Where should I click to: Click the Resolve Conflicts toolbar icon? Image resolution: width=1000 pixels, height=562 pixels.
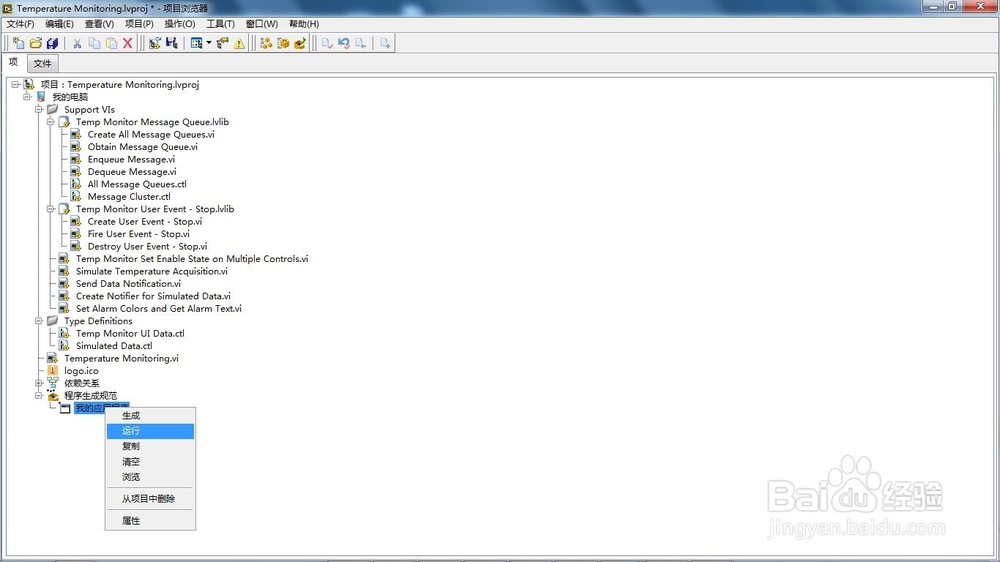[223, 43]
